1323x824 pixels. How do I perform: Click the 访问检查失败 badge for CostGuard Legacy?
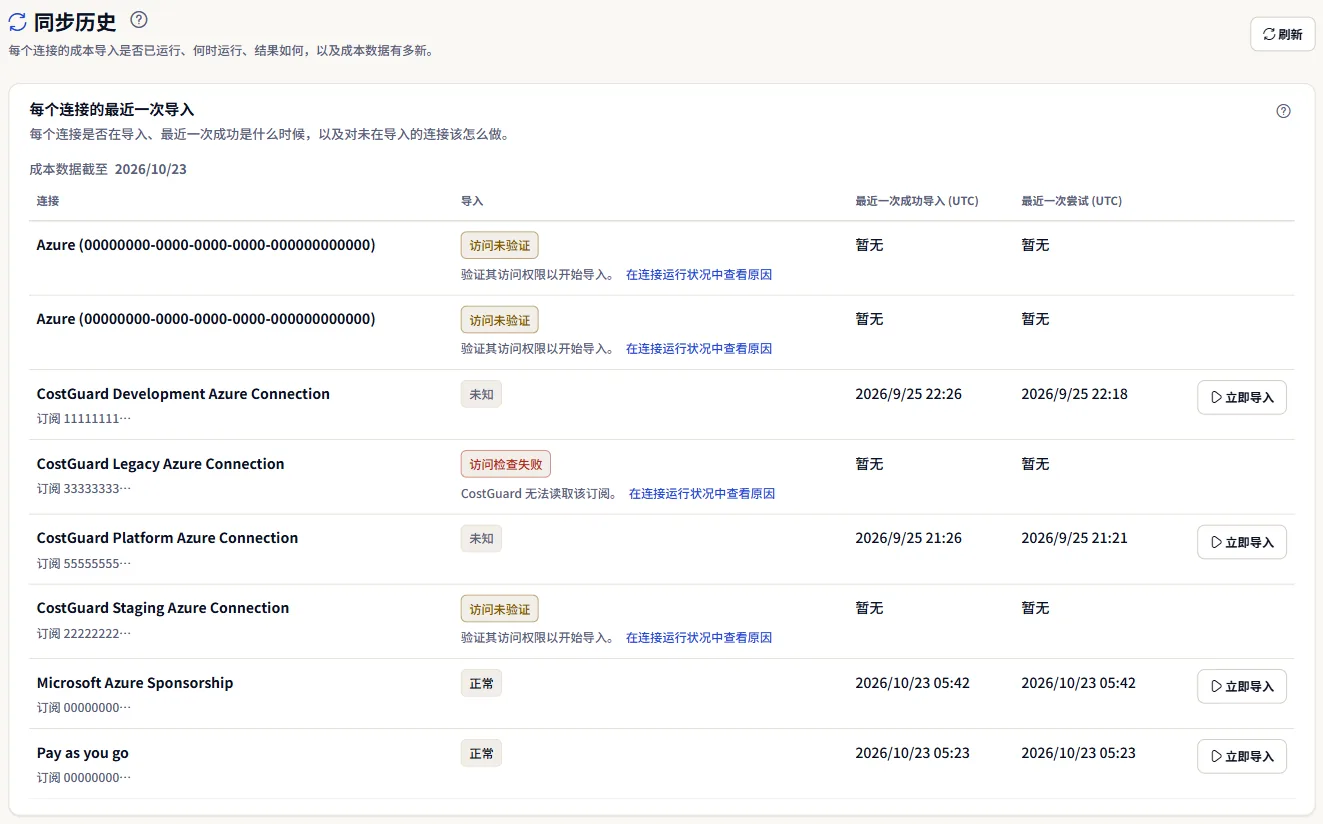(506, 464)
